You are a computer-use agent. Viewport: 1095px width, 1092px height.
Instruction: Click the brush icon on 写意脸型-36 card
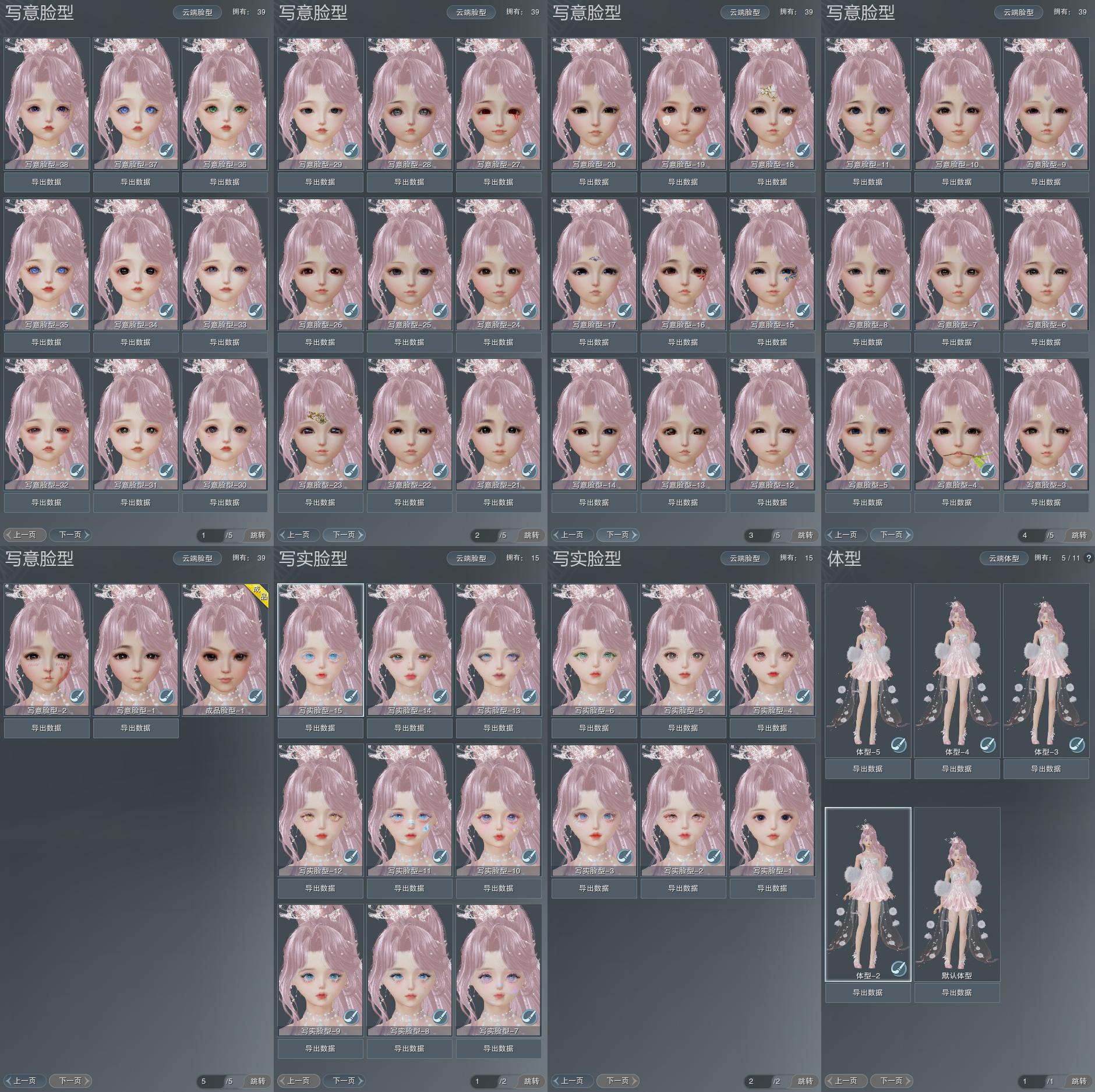(x=256, y=150)
